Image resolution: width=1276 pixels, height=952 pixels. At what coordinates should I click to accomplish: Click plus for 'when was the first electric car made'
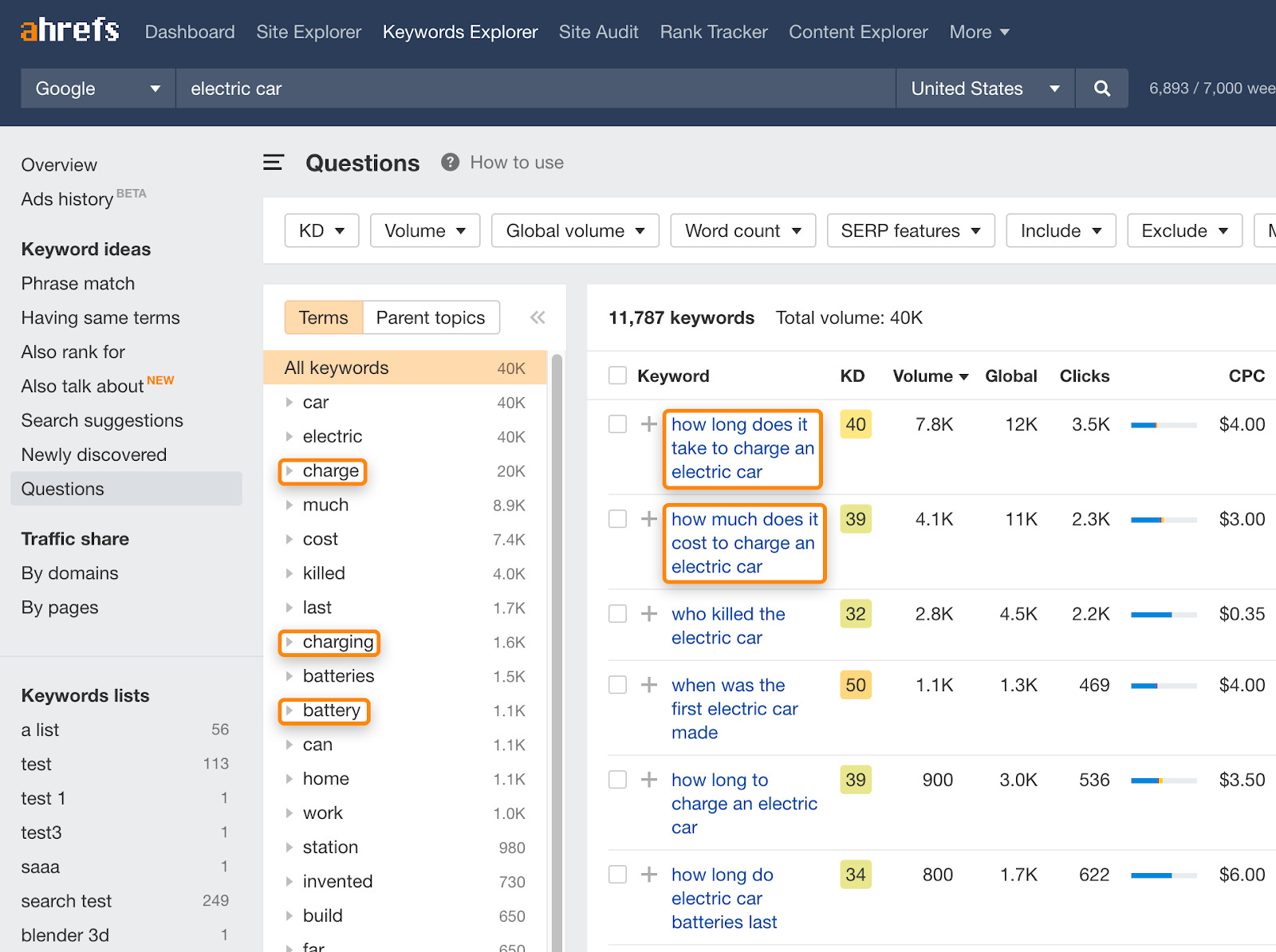click(649, 685)
